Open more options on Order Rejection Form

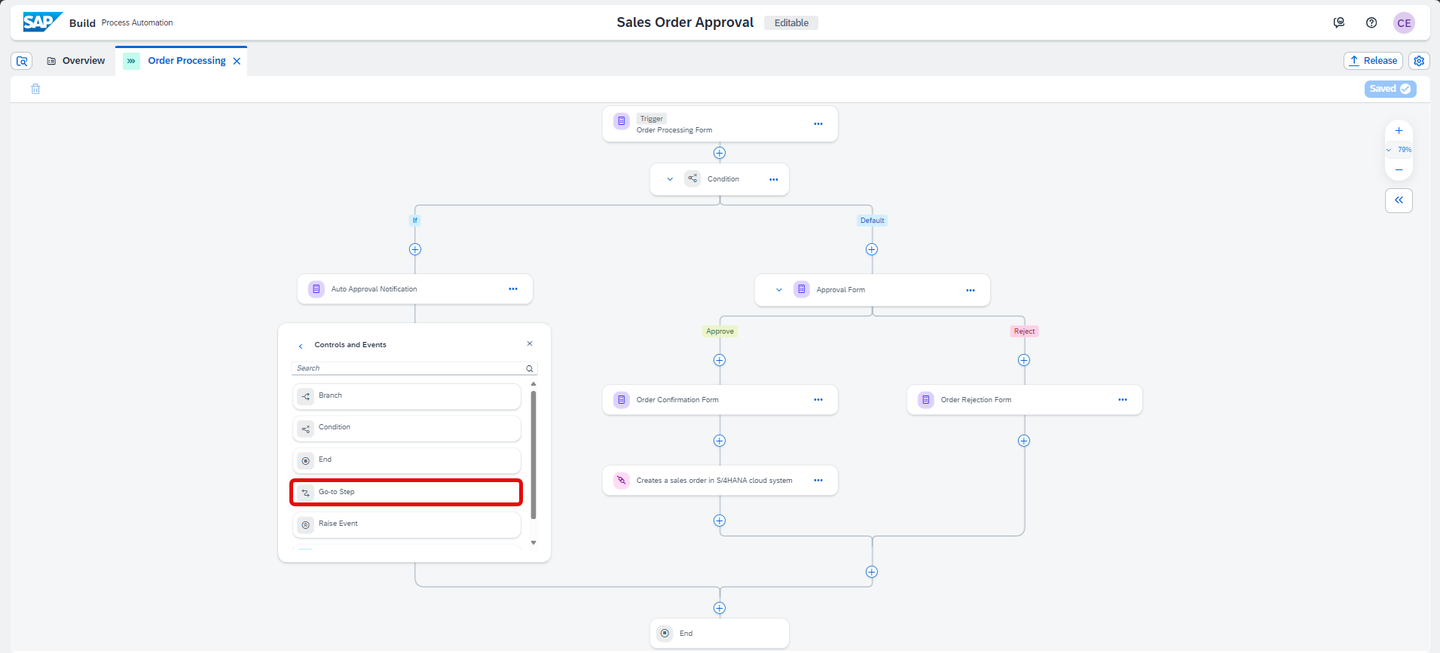click(1122, 400)
